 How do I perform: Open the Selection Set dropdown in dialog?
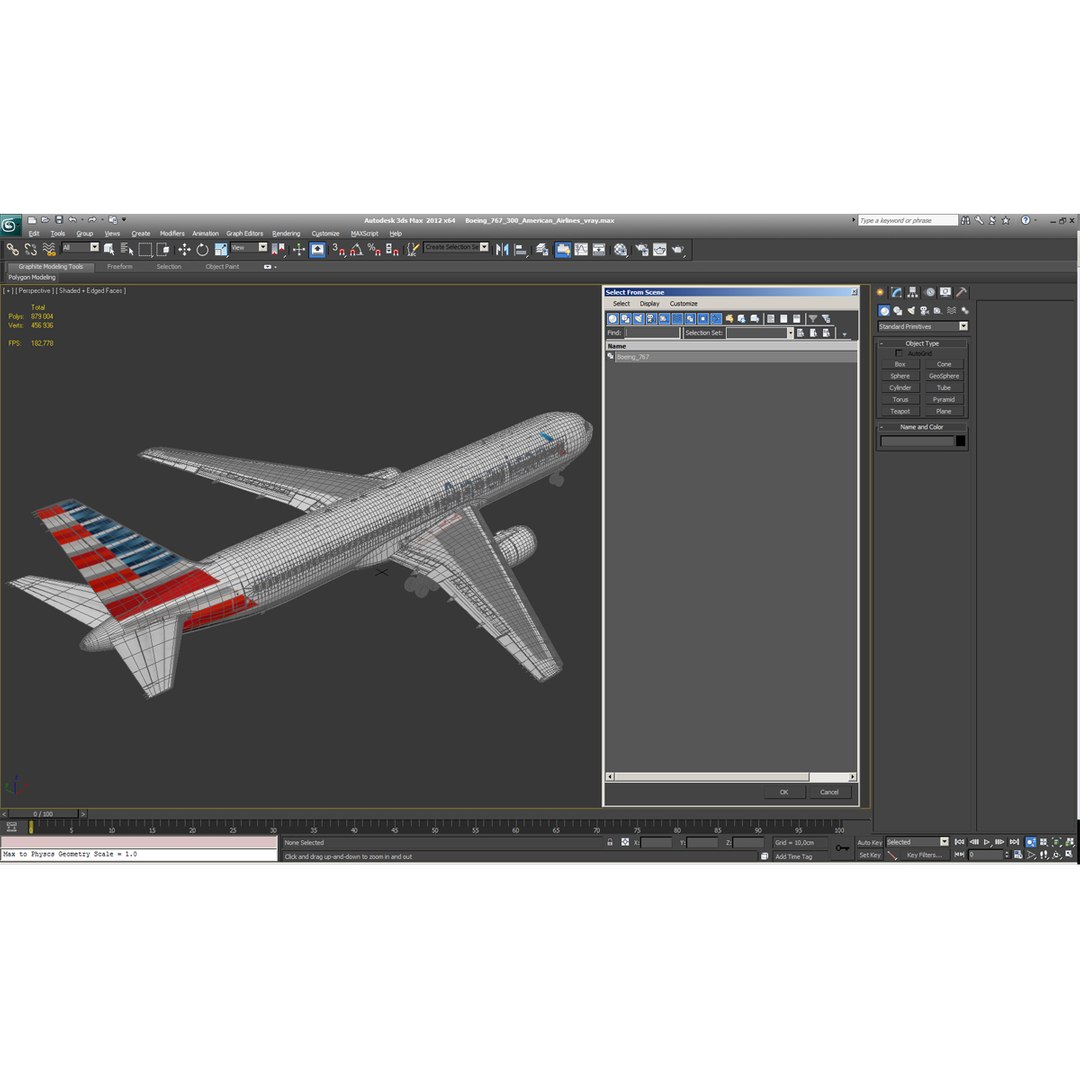(x=760, y=333)
